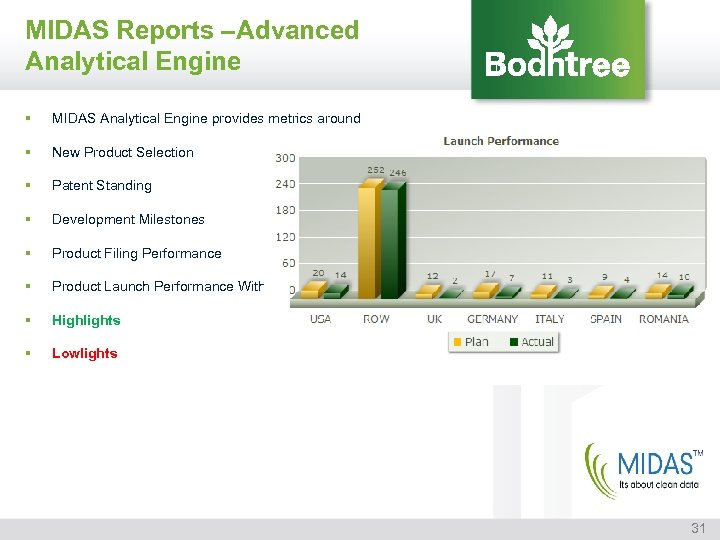
Task: Click the USA Actual bar labeled 14
Action: pyautogui.click(x=336, y=292)
